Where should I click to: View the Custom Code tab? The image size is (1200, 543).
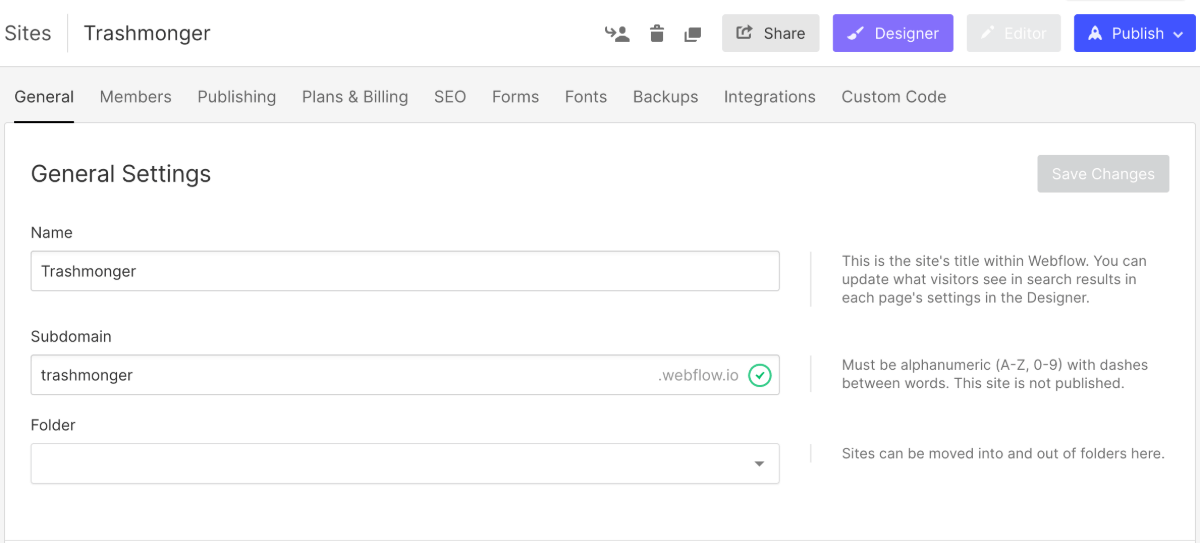(893, 97)
